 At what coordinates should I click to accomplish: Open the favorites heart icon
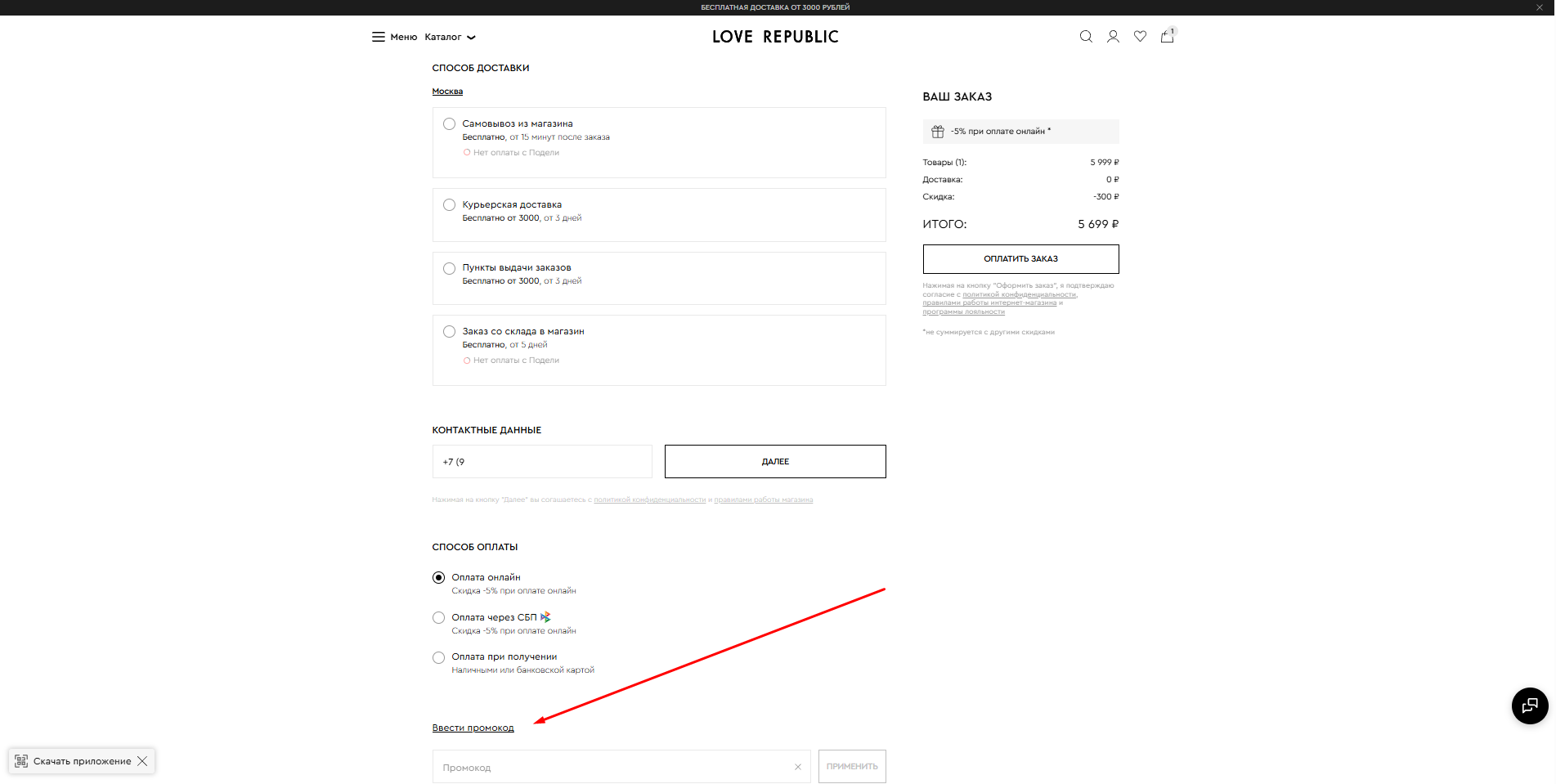pyautogui.click(x=1140, y=37)
